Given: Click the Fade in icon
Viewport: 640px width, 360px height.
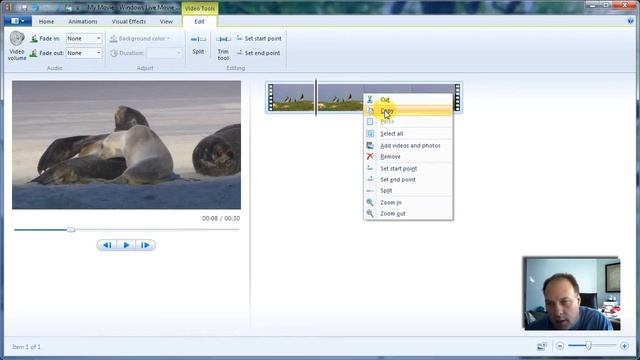Looking at the screenshot, I should 34,38.
